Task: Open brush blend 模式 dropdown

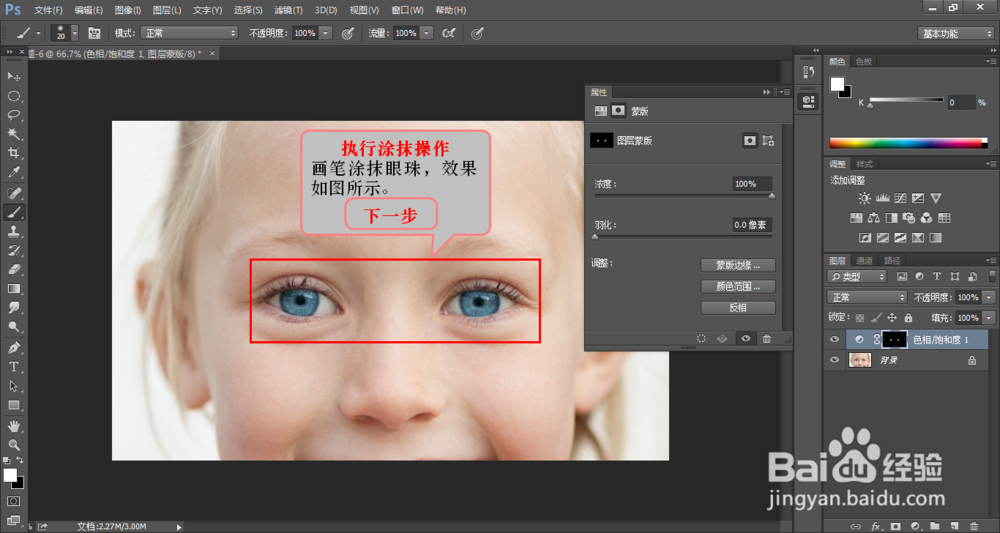Action: coord(189,33)
